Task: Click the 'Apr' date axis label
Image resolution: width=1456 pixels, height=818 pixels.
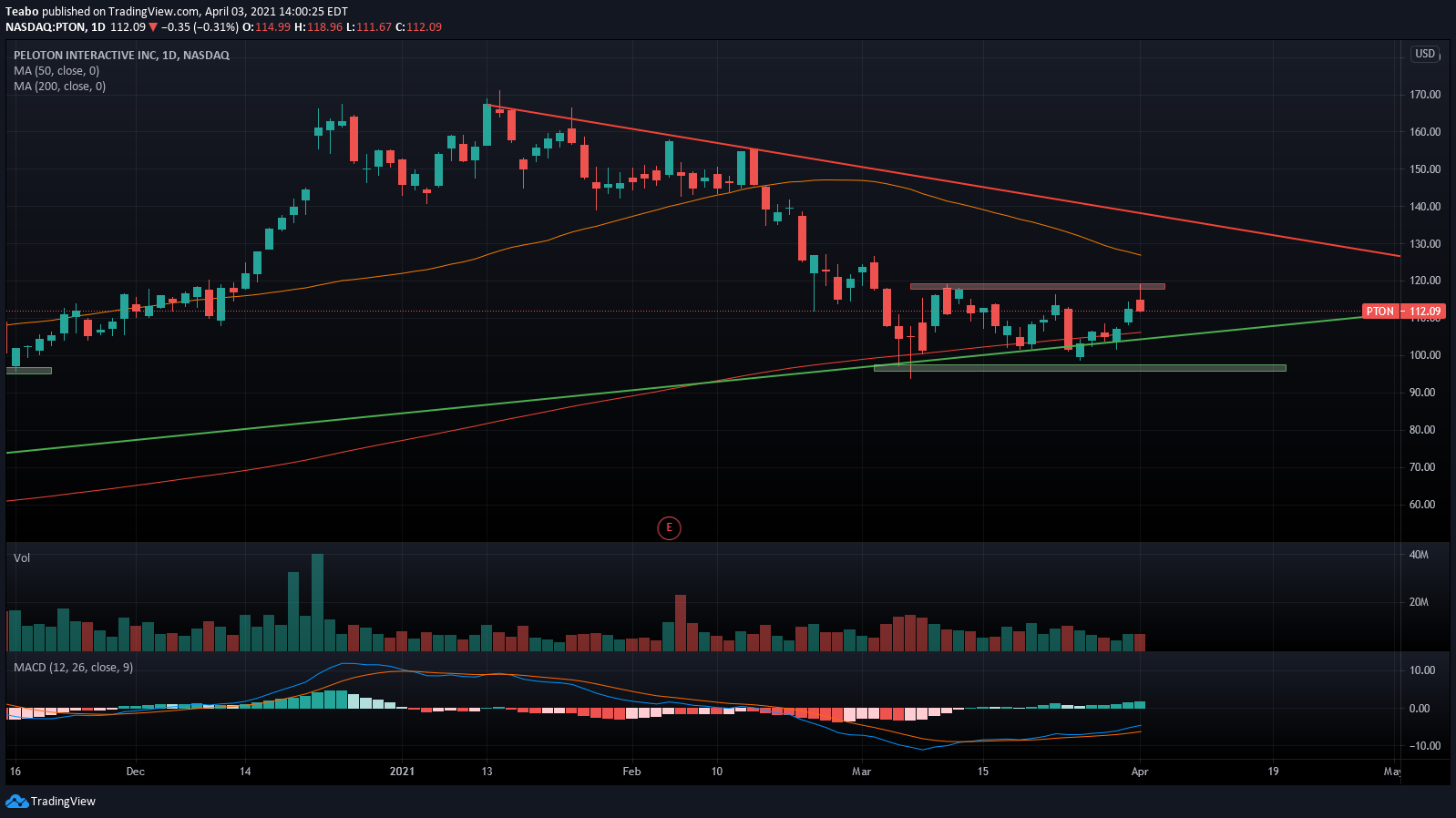Action: 1140,772
